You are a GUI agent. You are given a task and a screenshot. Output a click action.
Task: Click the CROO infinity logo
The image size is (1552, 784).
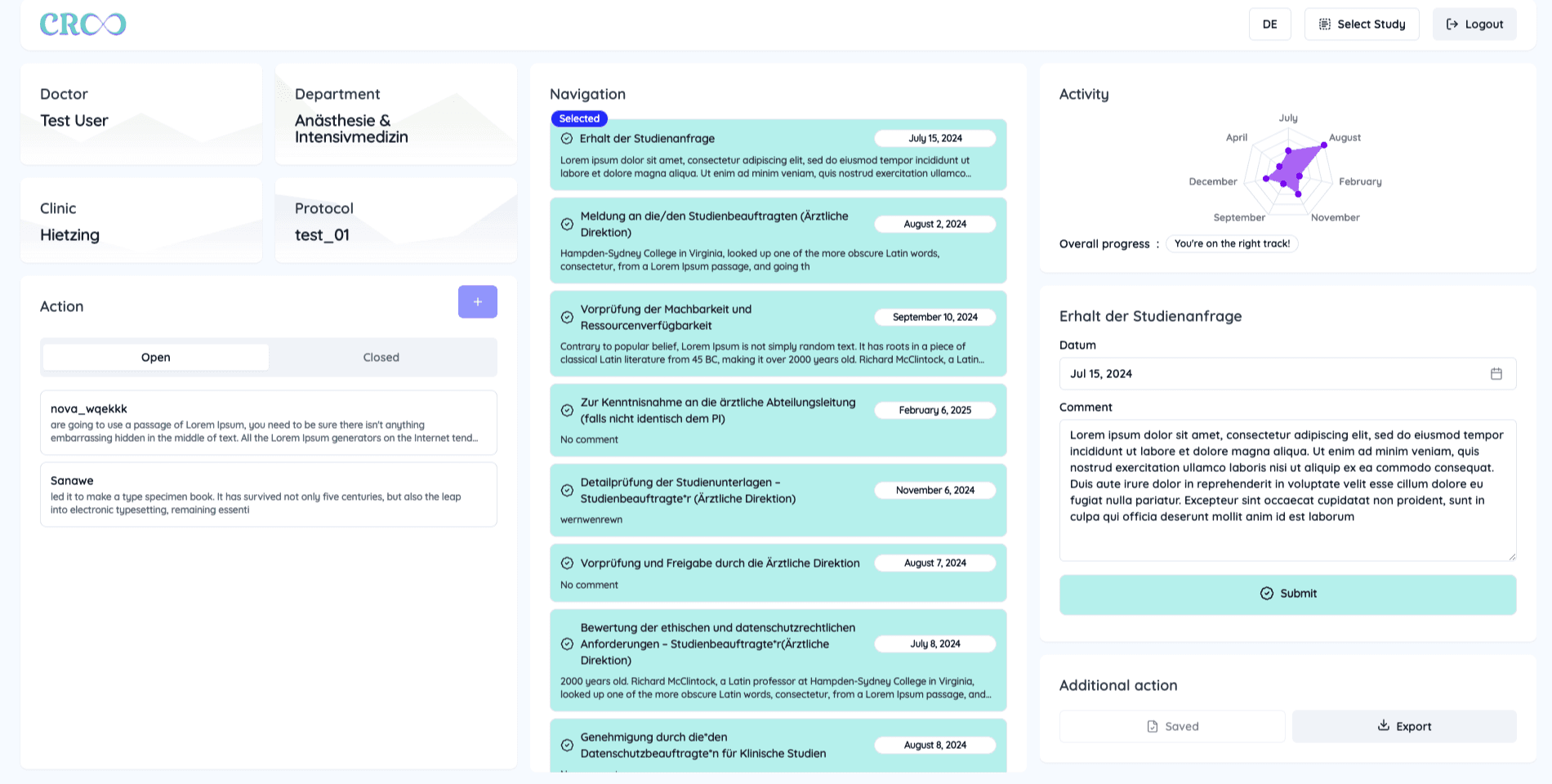83,24
